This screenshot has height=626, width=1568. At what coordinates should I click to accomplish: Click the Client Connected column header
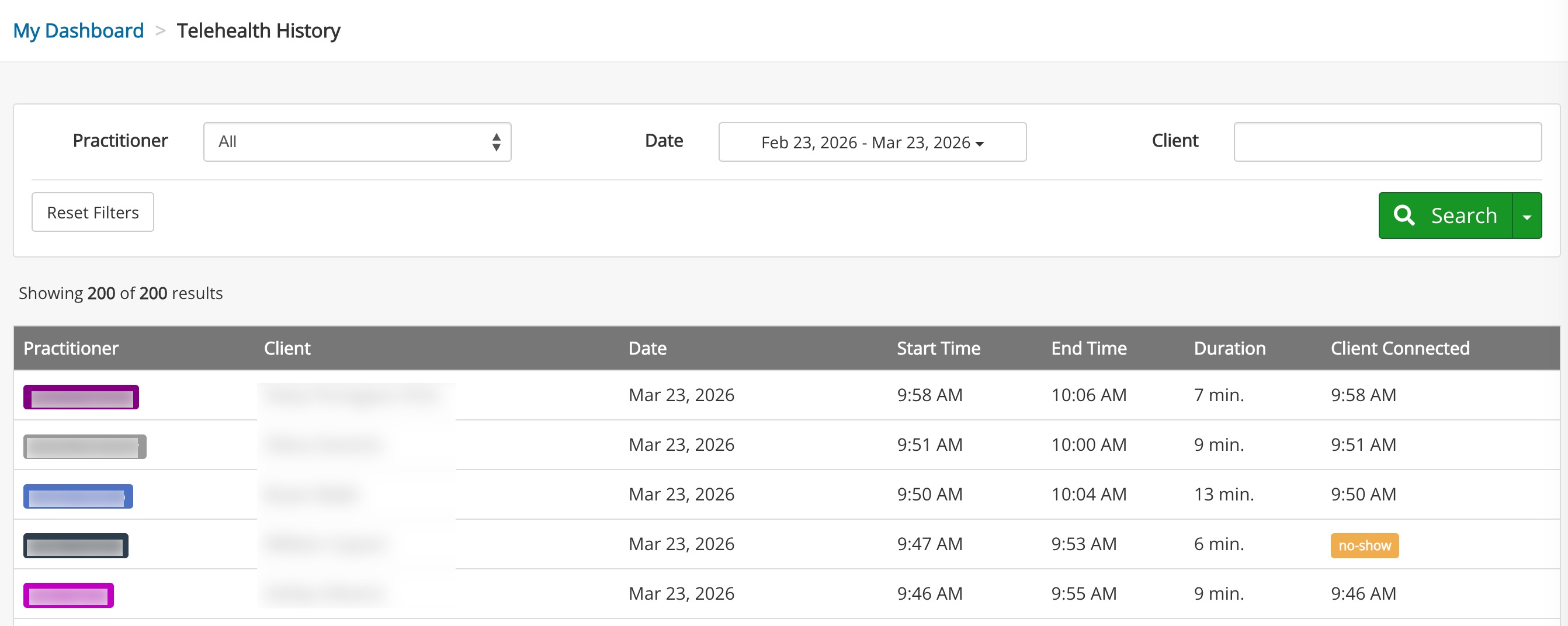pos(1399,349)
